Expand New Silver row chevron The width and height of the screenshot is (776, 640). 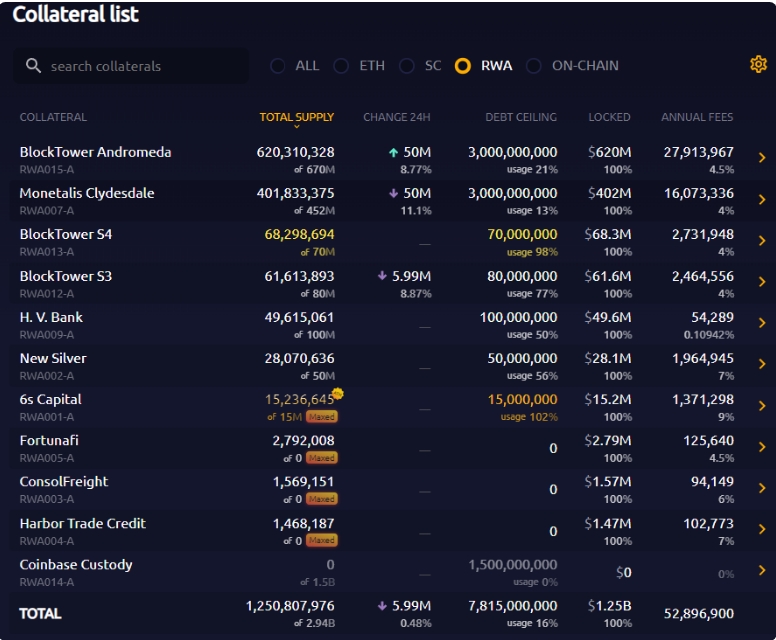tap(762, 364)
